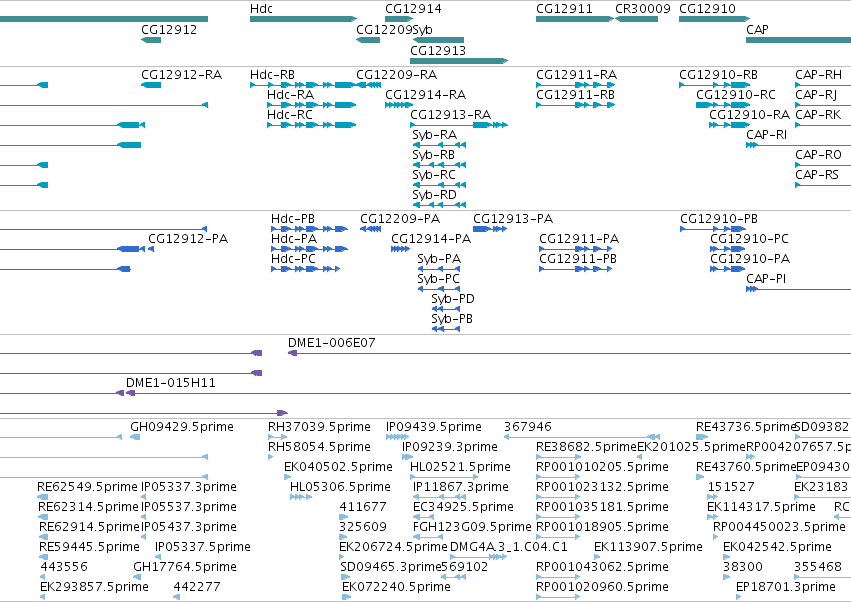Click the SD09465.3prime EST label
Viewport: 851px width, 602px height.
pyautogui.click(x=391, y=568)
